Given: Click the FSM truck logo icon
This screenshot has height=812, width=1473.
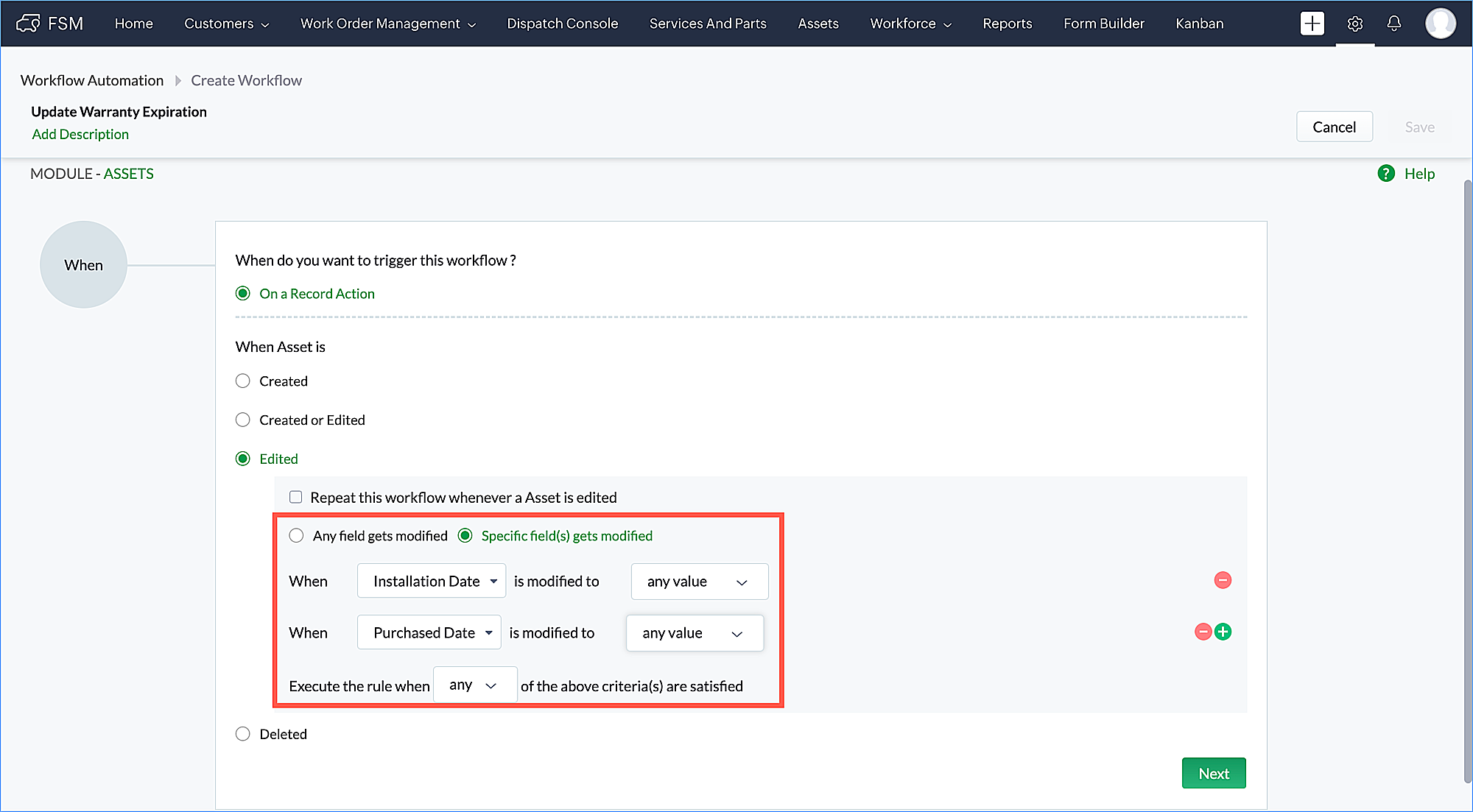Looking at the screenshot, I should 28,23.
